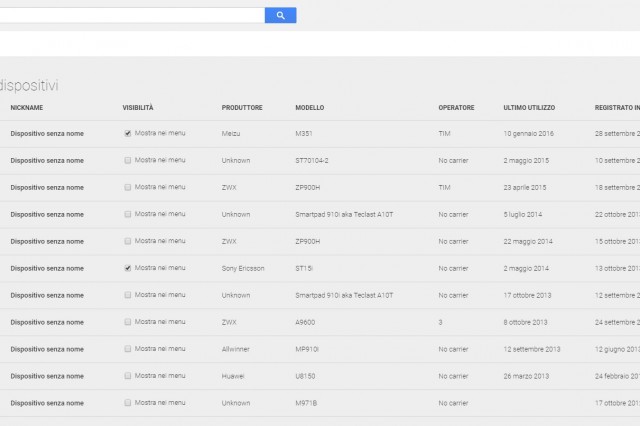This screenshot has height=426, width=640.
Task: Click the PRODUTTORE column header
Action: (242, 108)
